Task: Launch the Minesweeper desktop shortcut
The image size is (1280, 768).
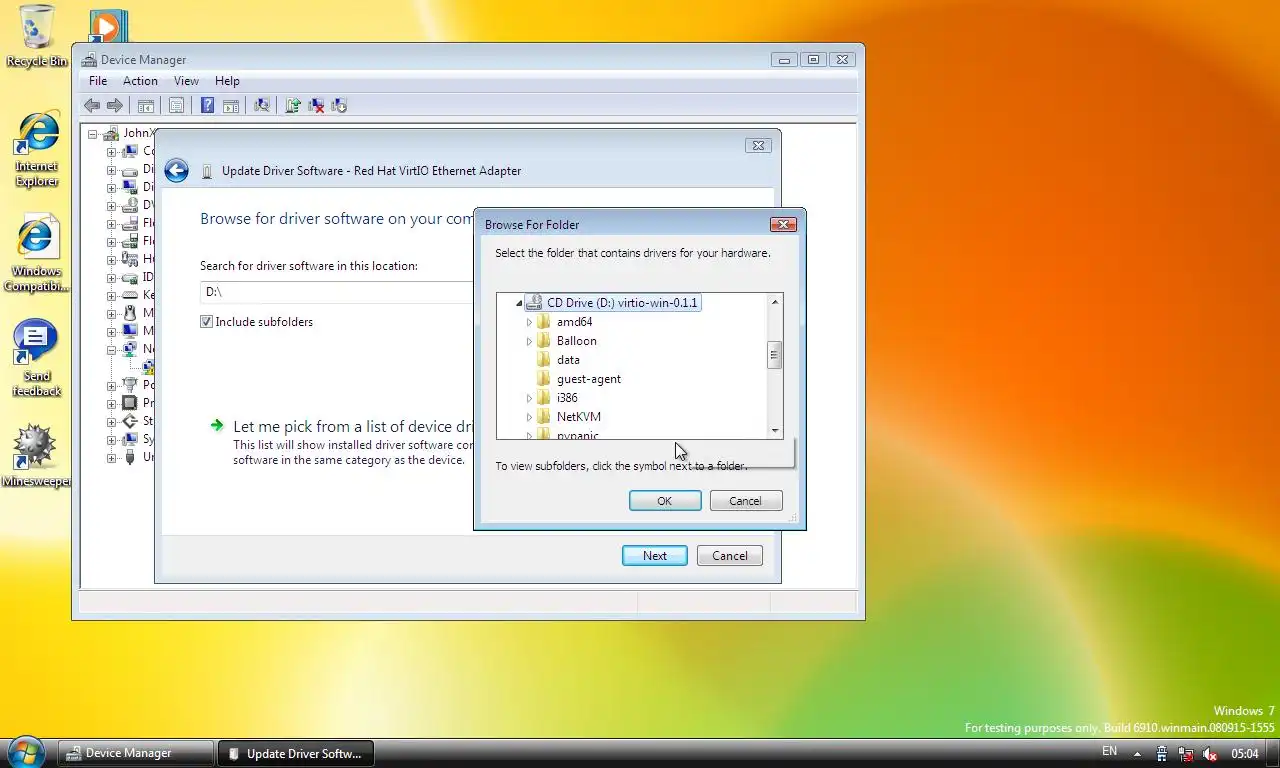Action: tap(36, 457)
